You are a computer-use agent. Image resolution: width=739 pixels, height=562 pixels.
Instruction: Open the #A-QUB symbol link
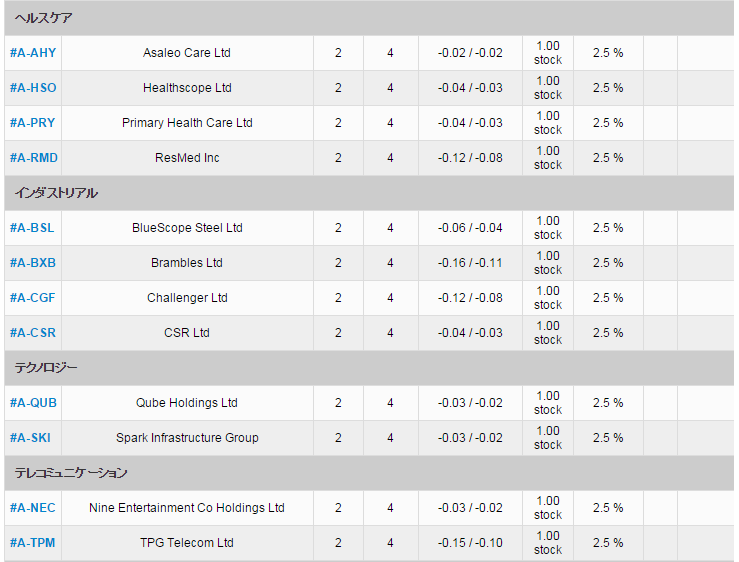click(x=33, y=403)
